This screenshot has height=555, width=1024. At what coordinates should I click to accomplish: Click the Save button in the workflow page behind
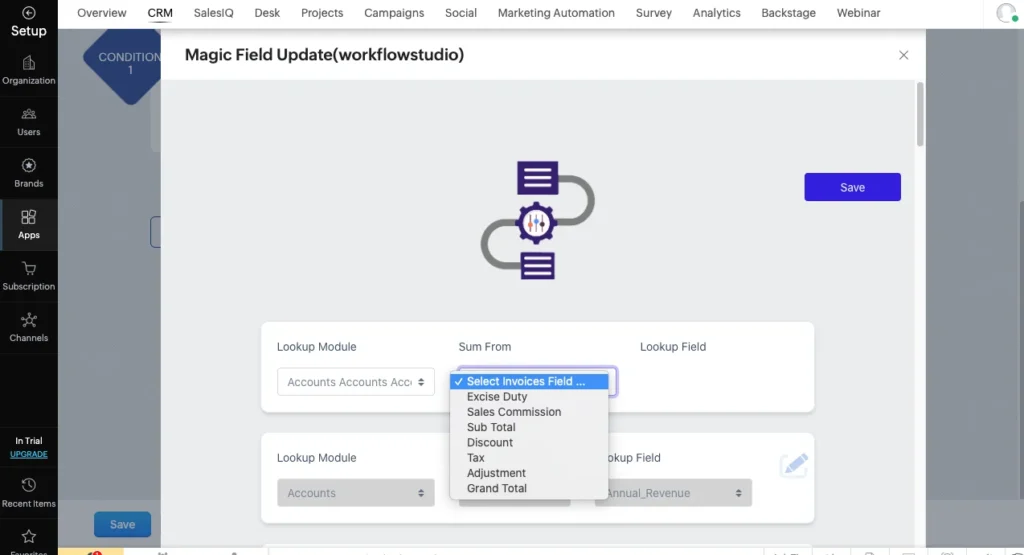pyautogui.click(x=122, y=524)
